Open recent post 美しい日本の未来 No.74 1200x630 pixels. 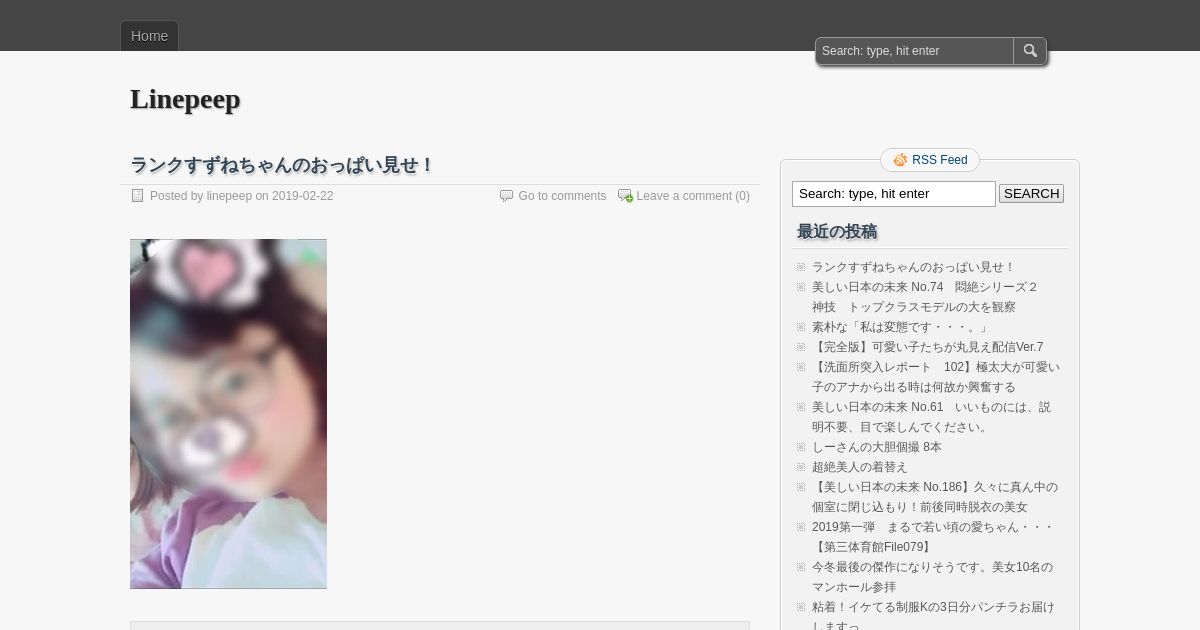pos(924,297)
